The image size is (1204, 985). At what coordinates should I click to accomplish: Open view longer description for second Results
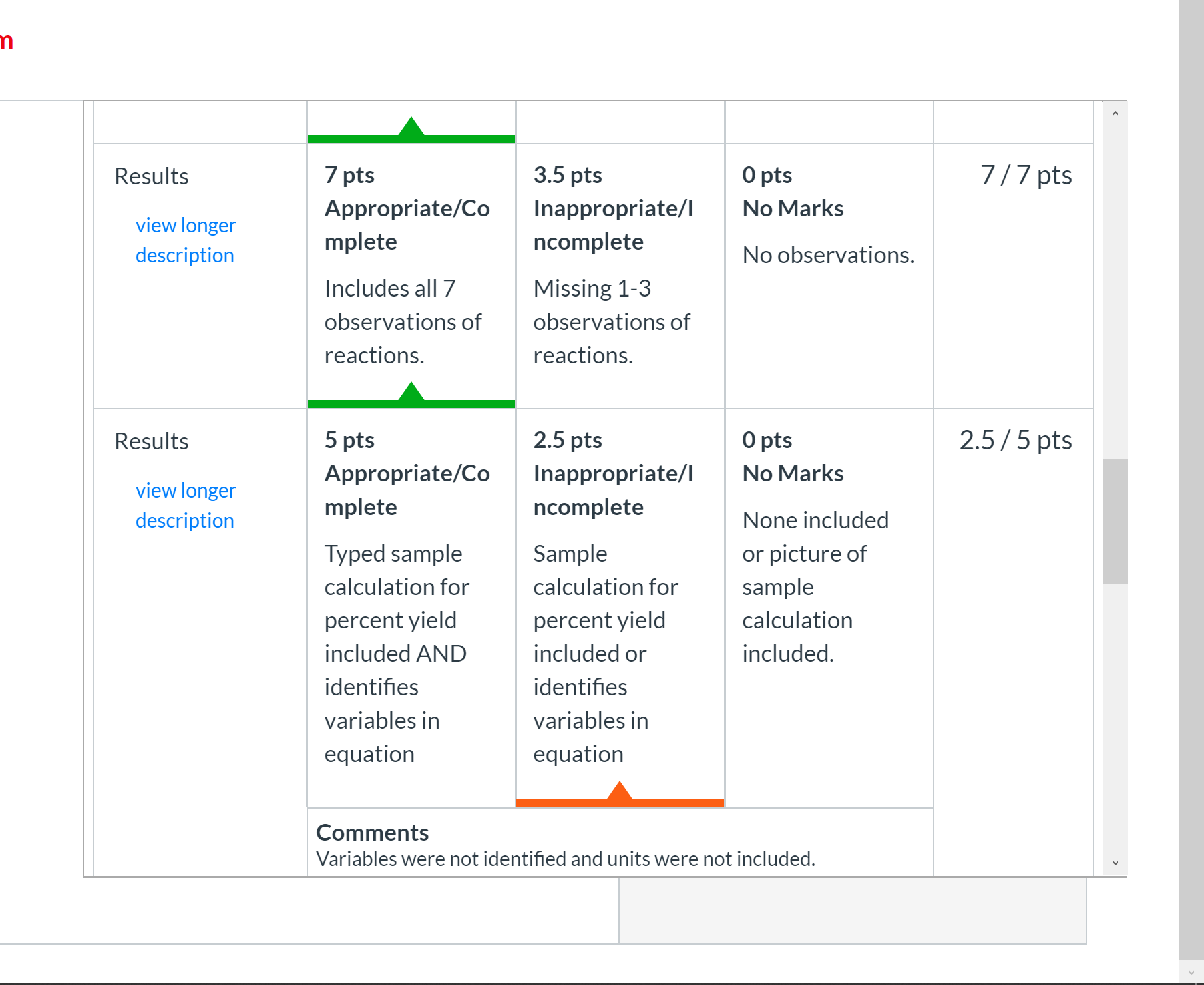[x=185, y=506]
